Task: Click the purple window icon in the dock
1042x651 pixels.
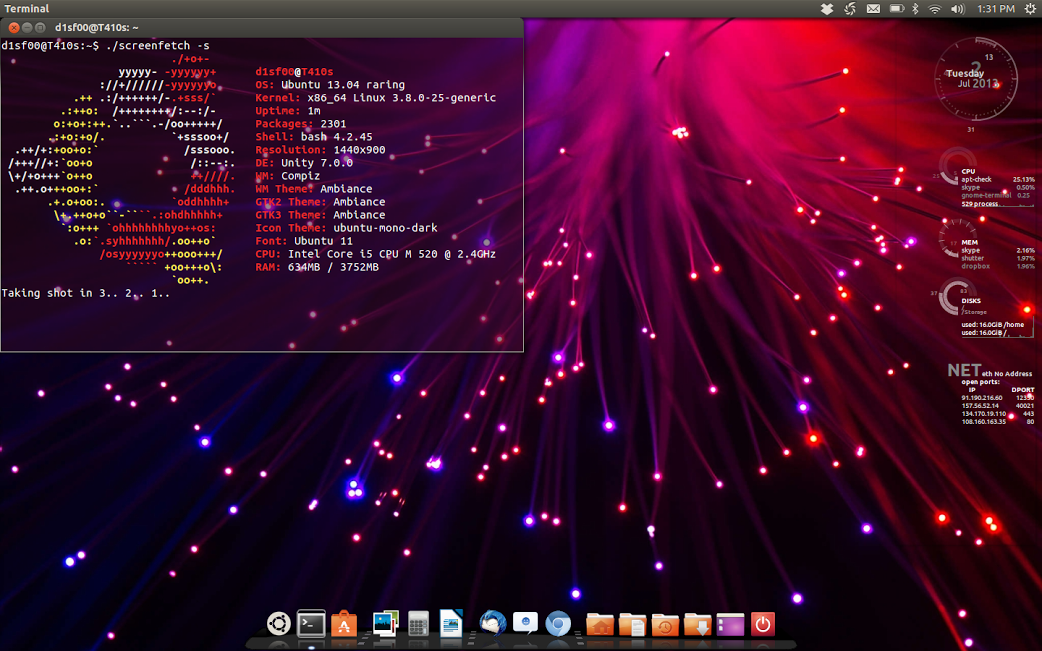Action: [730, 624]
